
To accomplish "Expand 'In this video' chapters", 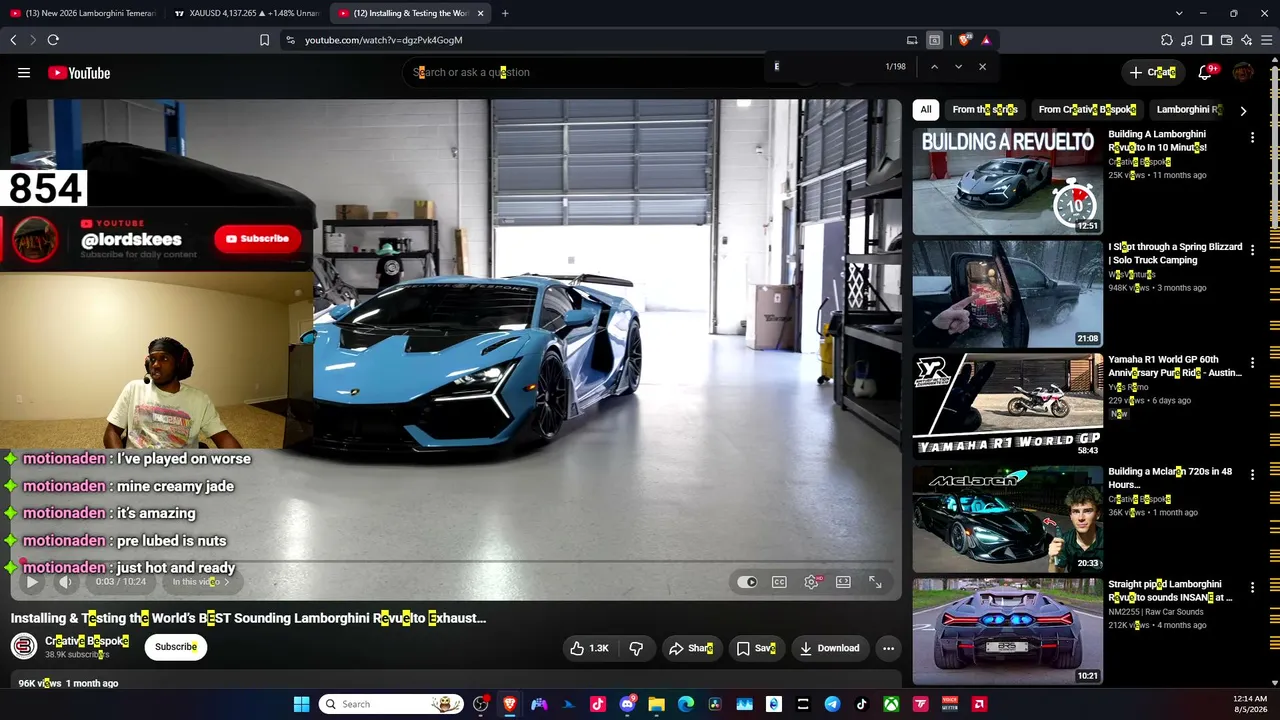I will pyautogui.click(x=201, y=582).
